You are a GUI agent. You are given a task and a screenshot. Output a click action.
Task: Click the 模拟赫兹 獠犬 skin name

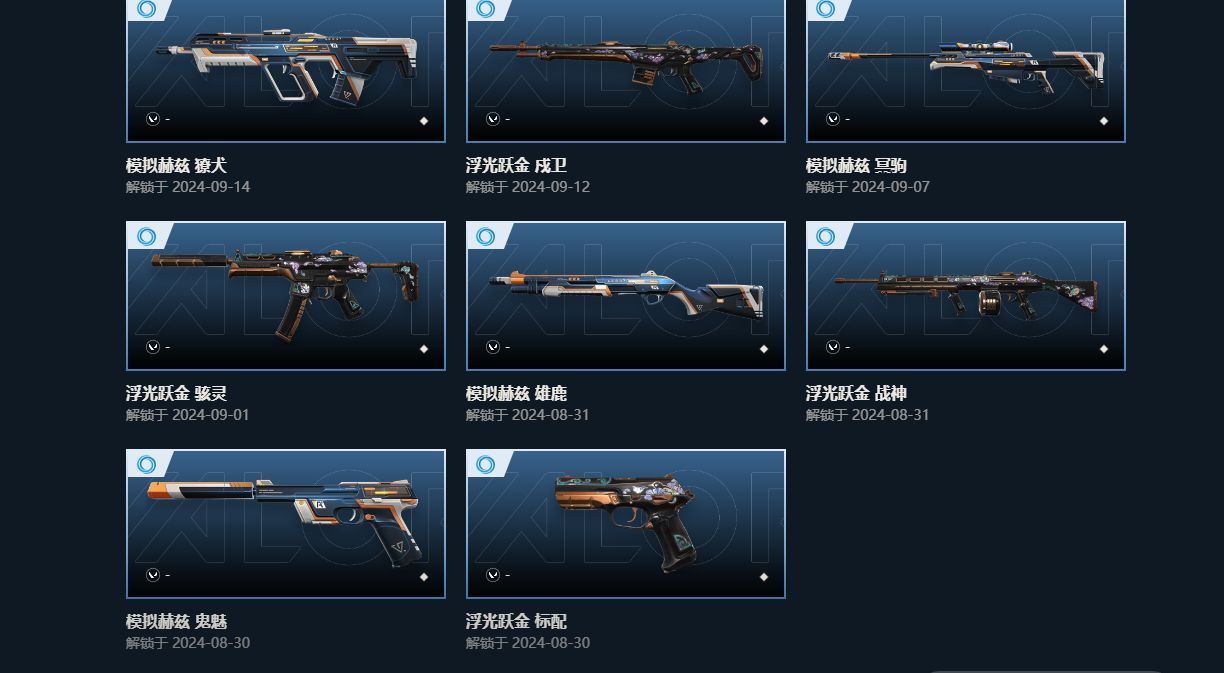pos(176,166)
